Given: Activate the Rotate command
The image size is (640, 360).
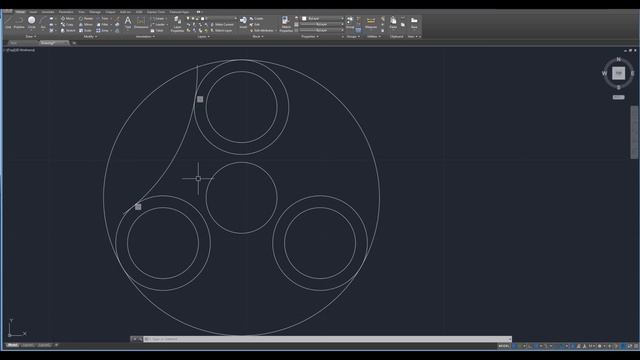Looking at the screenshot, I should [x=86, y=19].
